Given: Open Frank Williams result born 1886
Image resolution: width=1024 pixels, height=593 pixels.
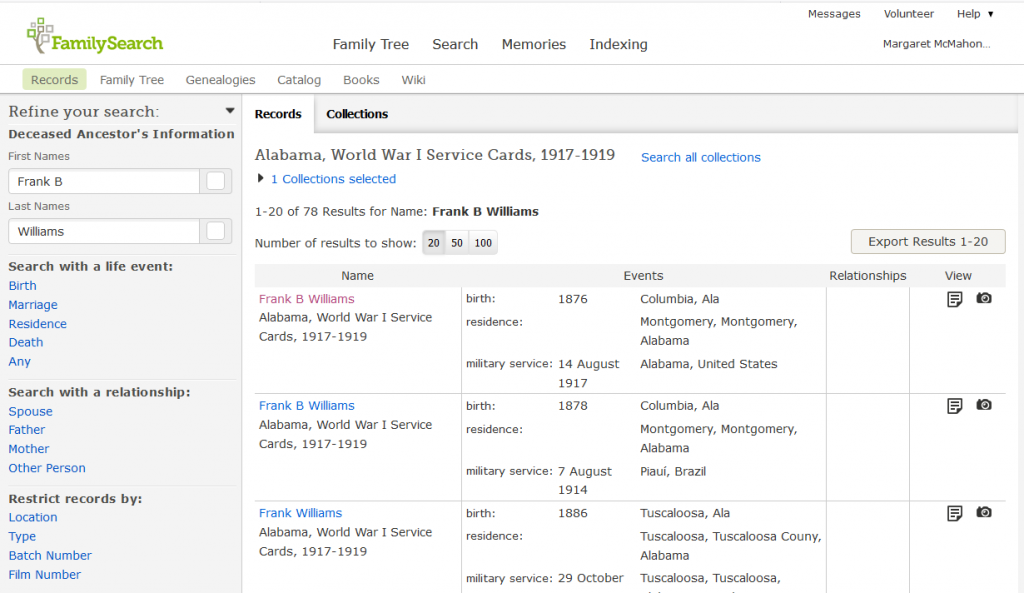Looking at the screenshot, I should [300, 513].
